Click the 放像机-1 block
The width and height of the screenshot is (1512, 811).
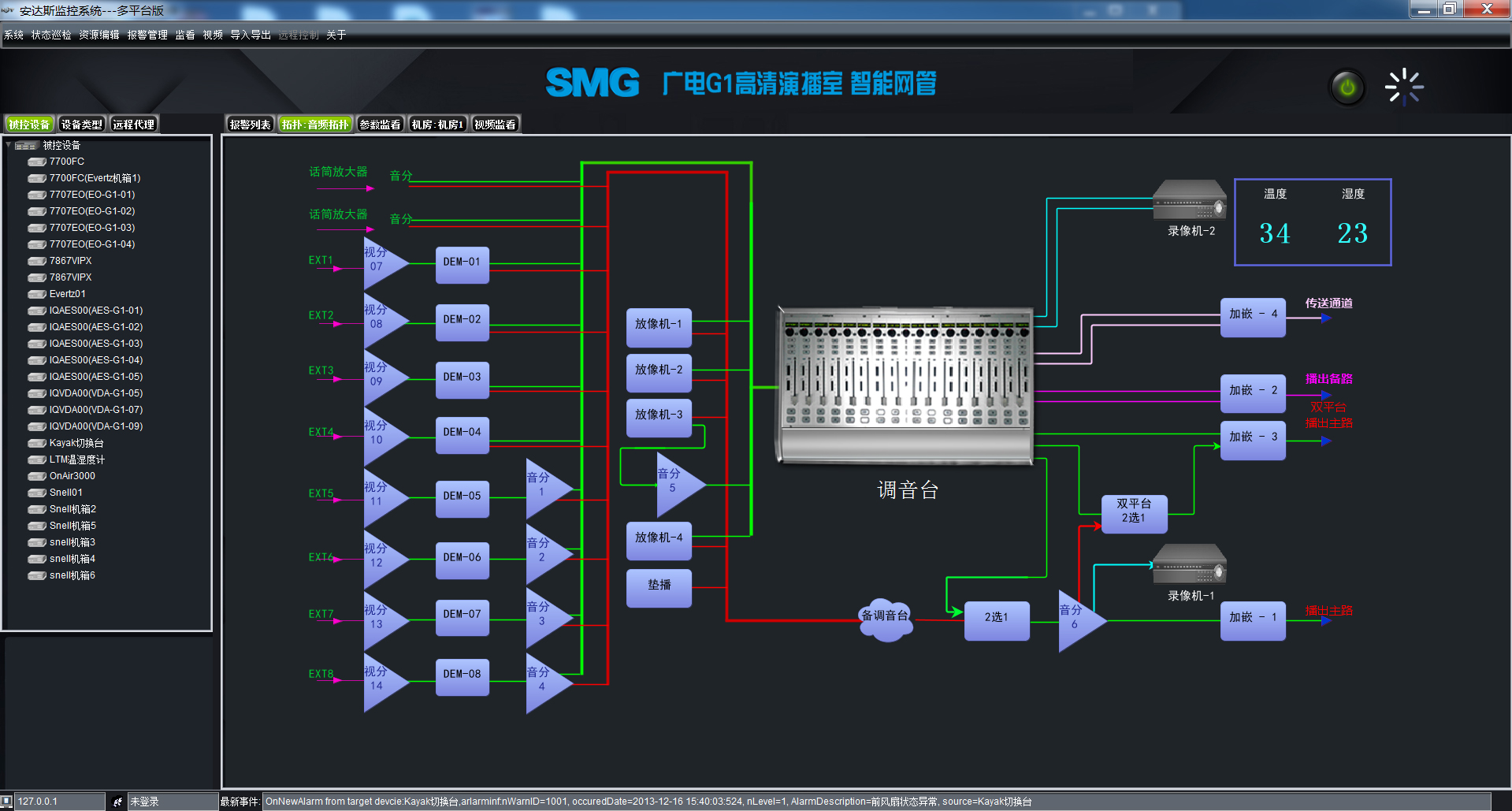(x=659, y=327)
